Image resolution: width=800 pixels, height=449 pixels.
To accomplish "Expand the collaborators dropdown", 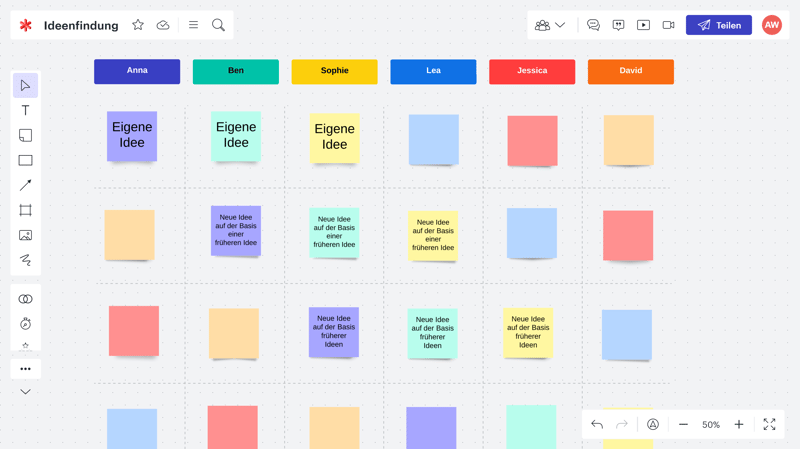I will tap(550, 25).
